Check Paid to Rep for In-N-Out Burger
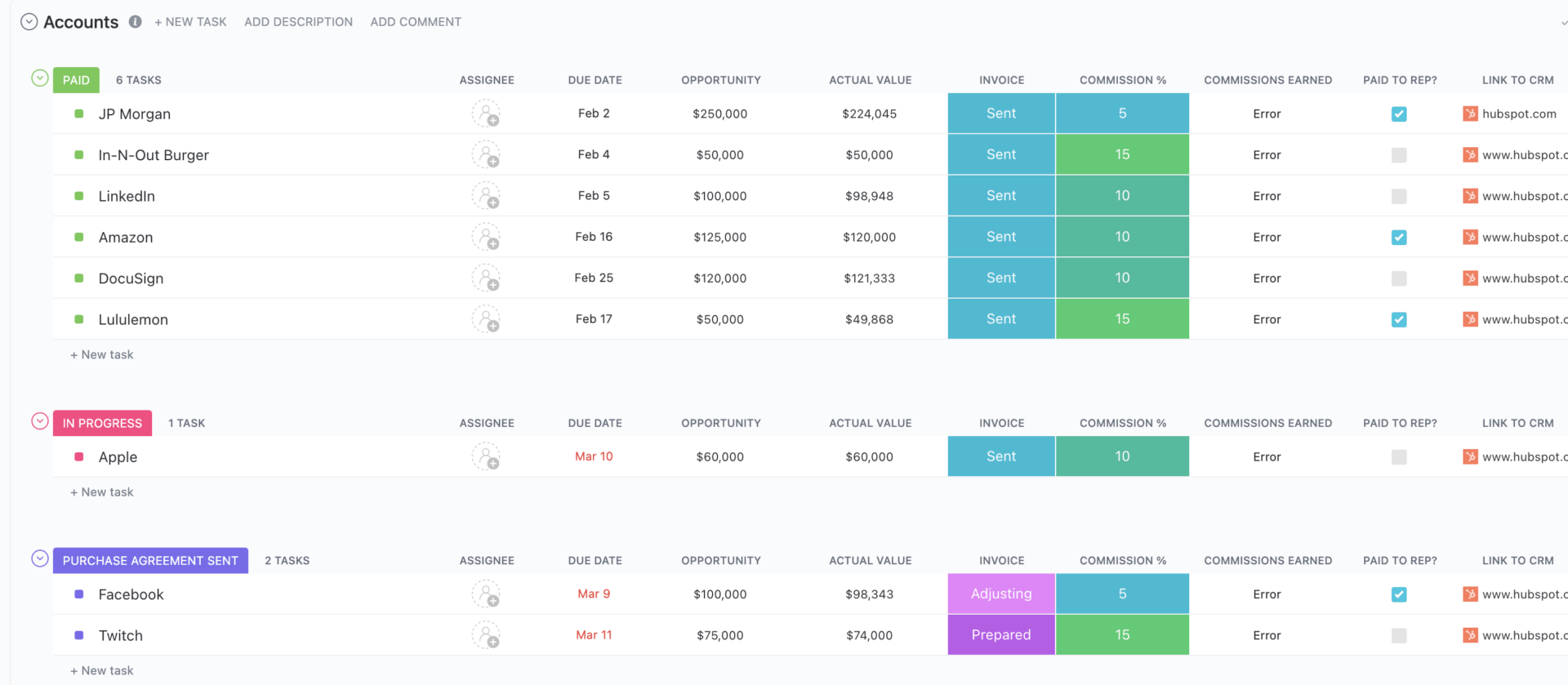The image size is (1568, 685). (1399, 155)
